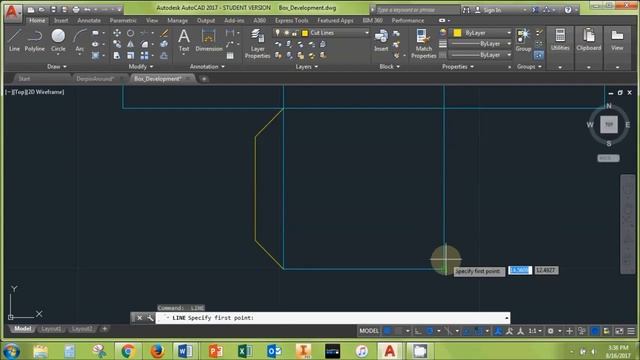640x360 pixels.
Task: Toggle clean screen in status bar
Action: coord(619,331)
